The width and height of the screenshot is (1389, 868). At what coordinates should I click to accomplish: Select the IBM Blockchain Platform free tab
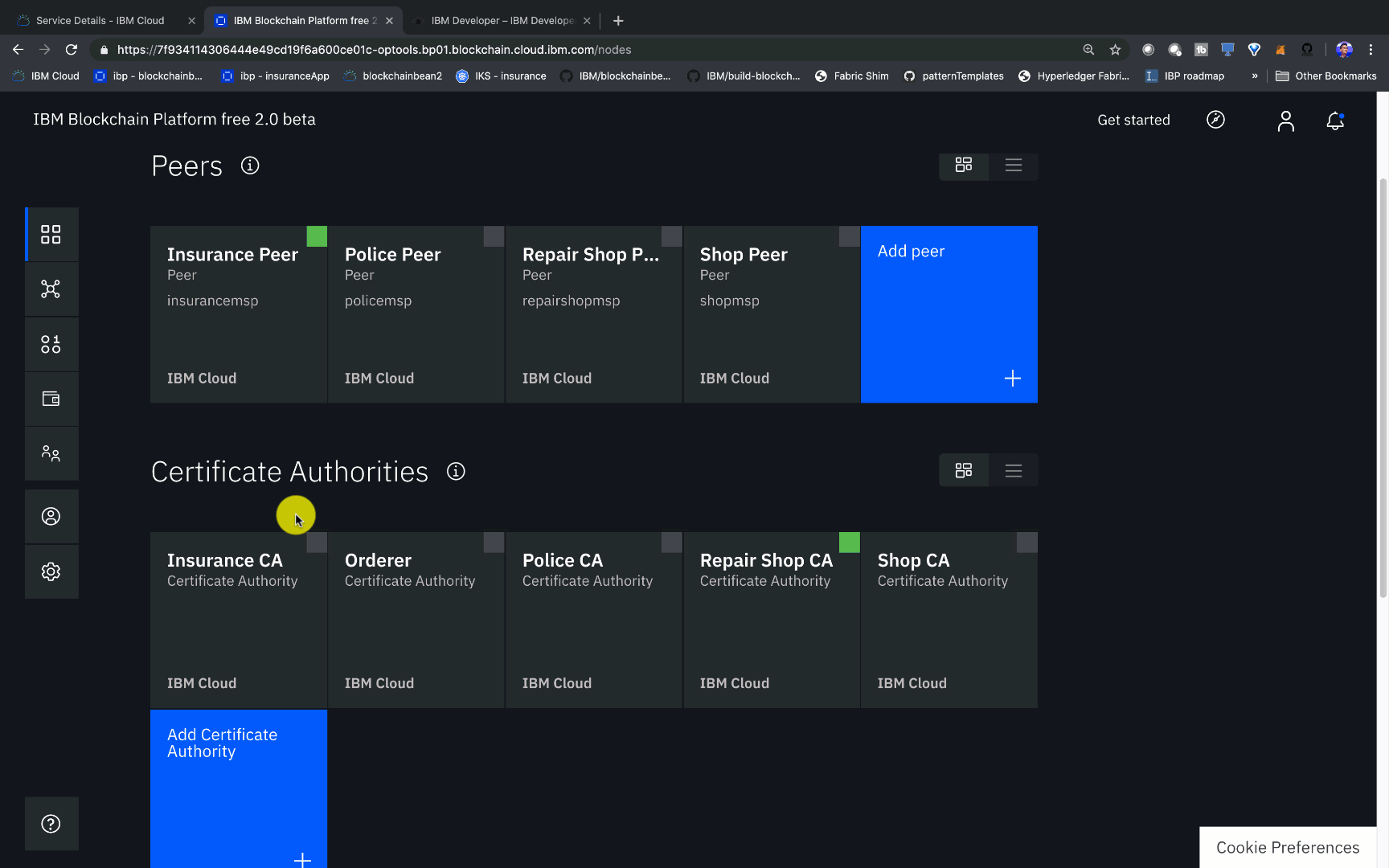(x=305, y=21)
